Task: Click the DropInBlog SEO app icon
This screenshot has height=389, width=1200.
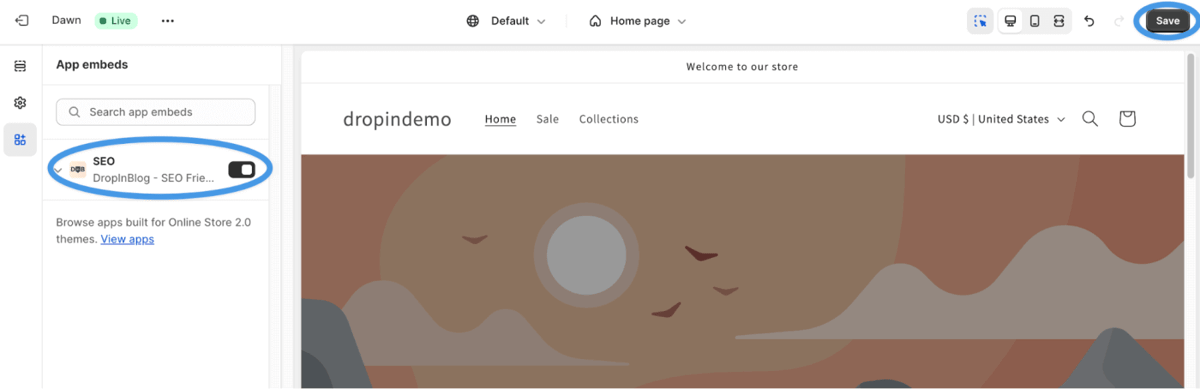Action: pos(78,169)
